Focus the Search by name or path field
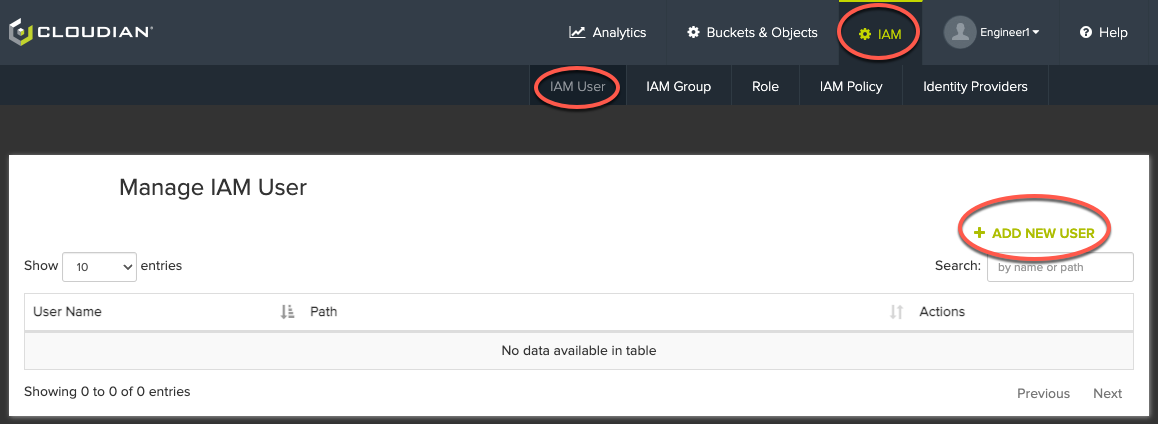The height and width of the screenshot is (424, 1158). click(x=1060, y=267)
